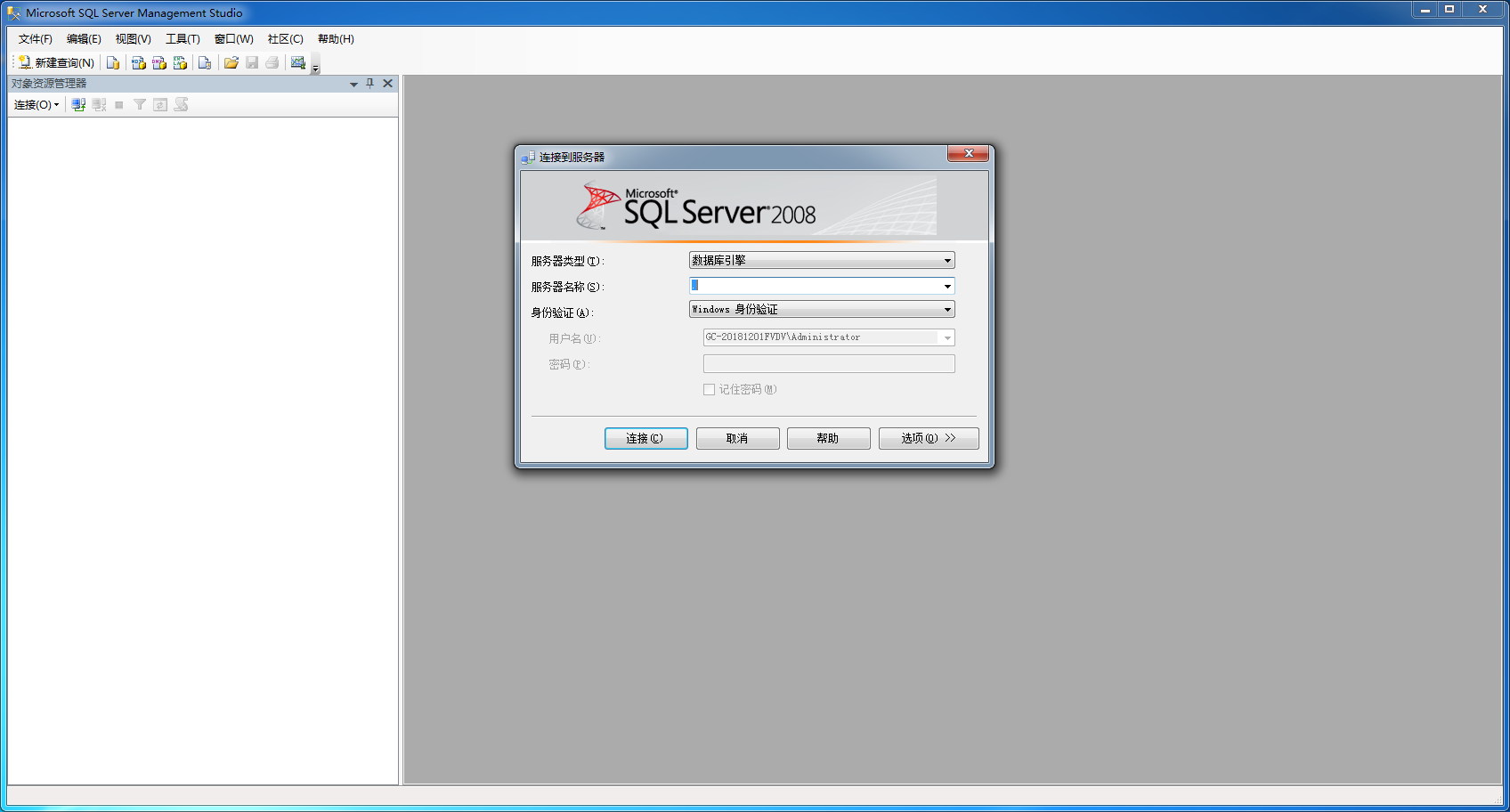The height and width of the screenshot is (812, 1510).
Task: Close the 连接到服务器 dialog
Action: 968,153
